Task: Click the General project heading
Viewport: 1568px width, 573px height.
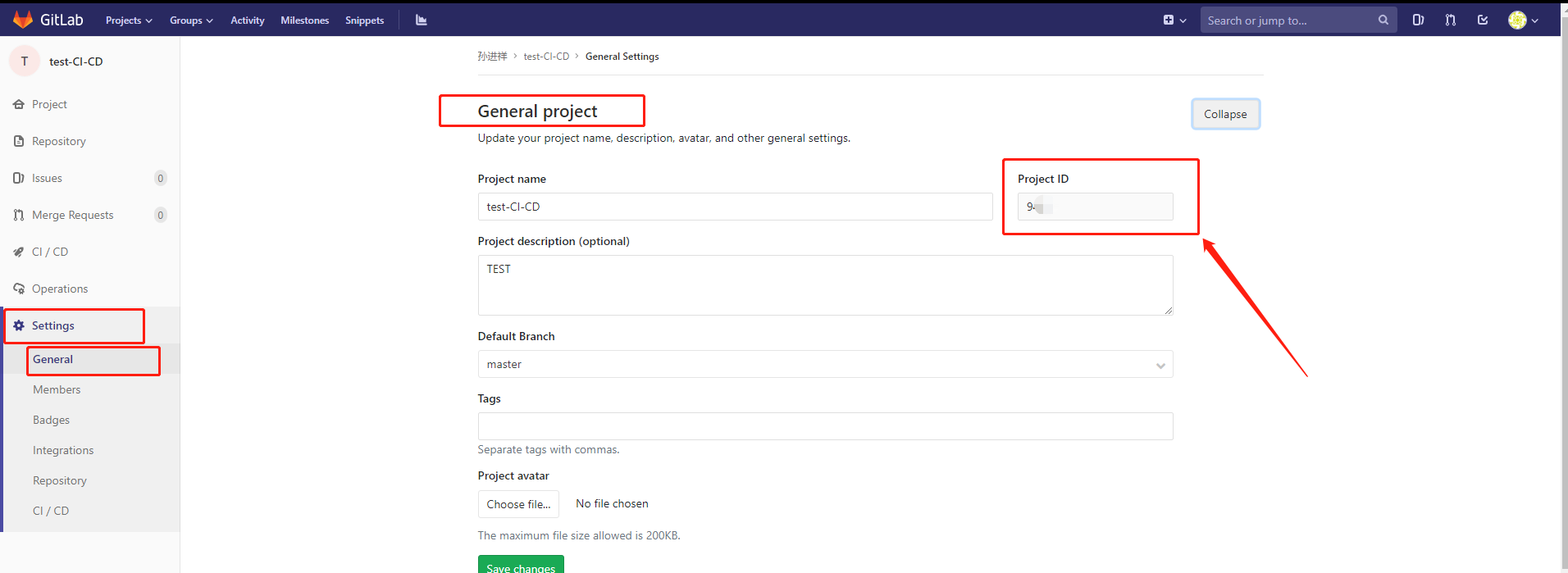Action: tap(537, 111)
